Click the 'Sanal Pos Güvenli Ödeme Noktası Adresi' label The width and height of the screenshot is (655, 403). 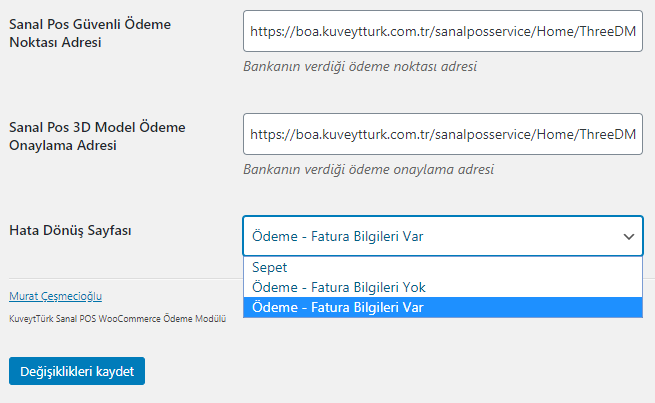coord(90,33)
